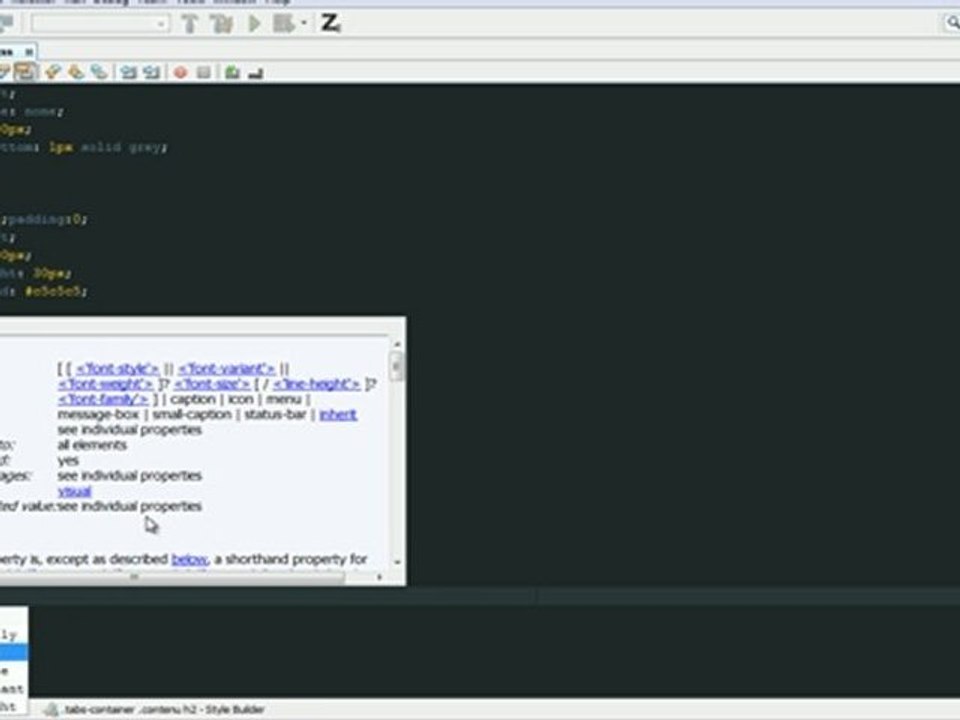Click the Debug Project icon
Viewport: 960px width, 720px height.
point(283,24)
